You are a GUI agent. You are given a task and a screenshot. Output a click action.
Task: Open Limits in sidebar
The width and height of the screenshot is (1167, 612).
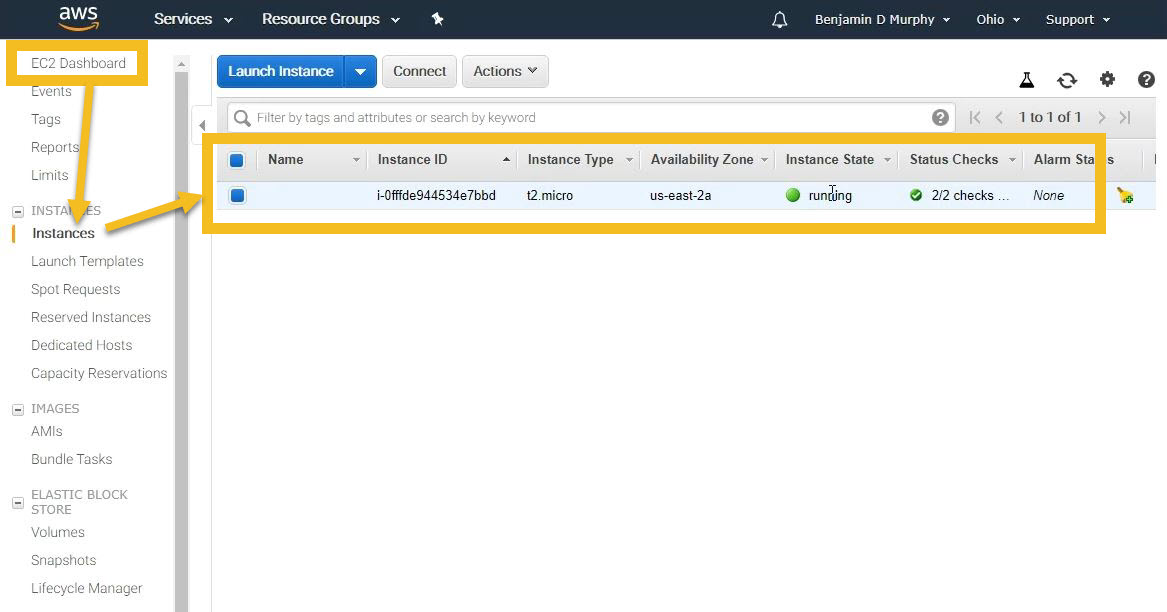click(50, 175)
